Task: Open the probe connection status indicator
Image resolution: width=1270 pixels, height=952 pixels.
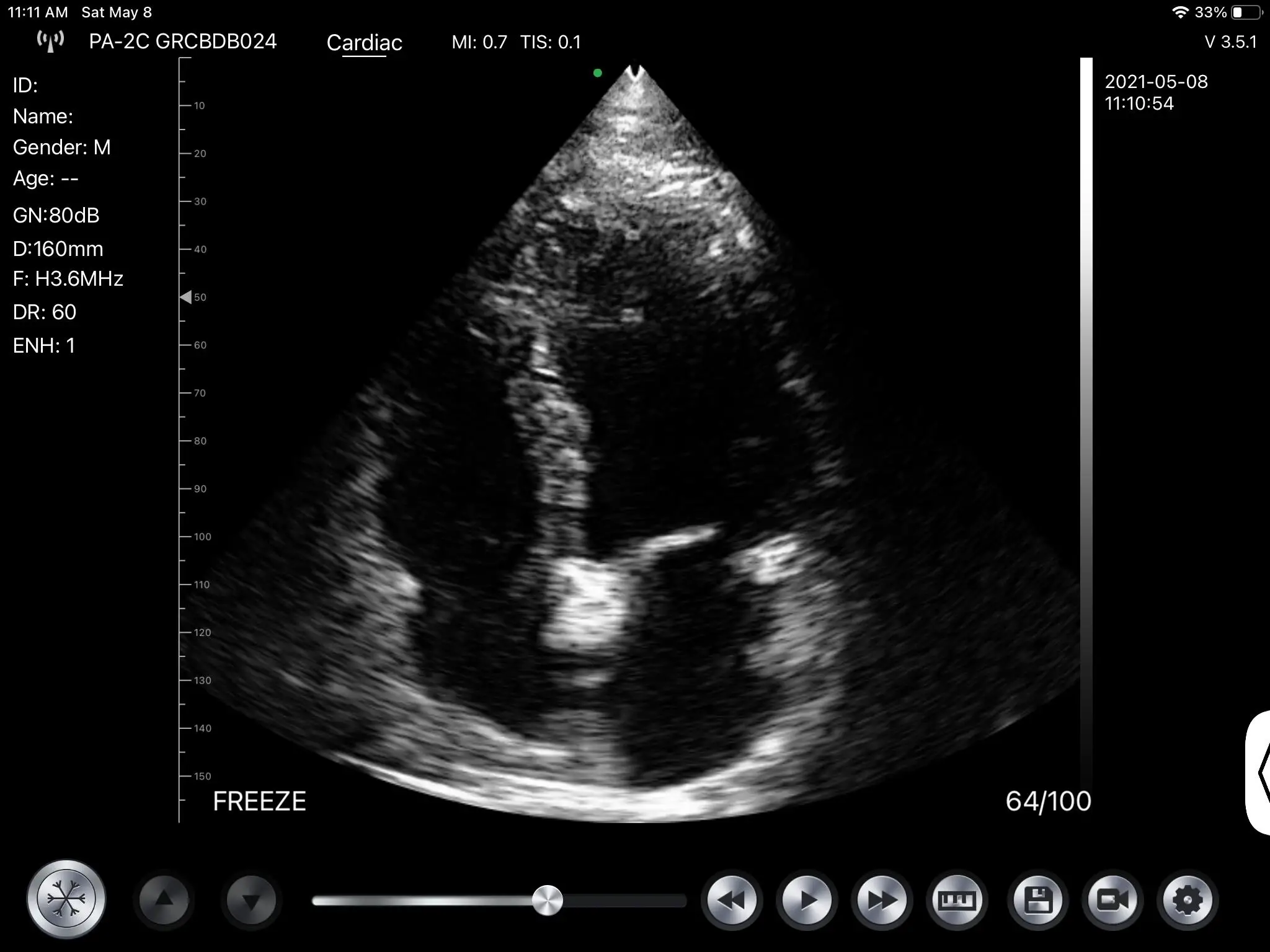Action: pyautogui.click(x=51, y=41)
